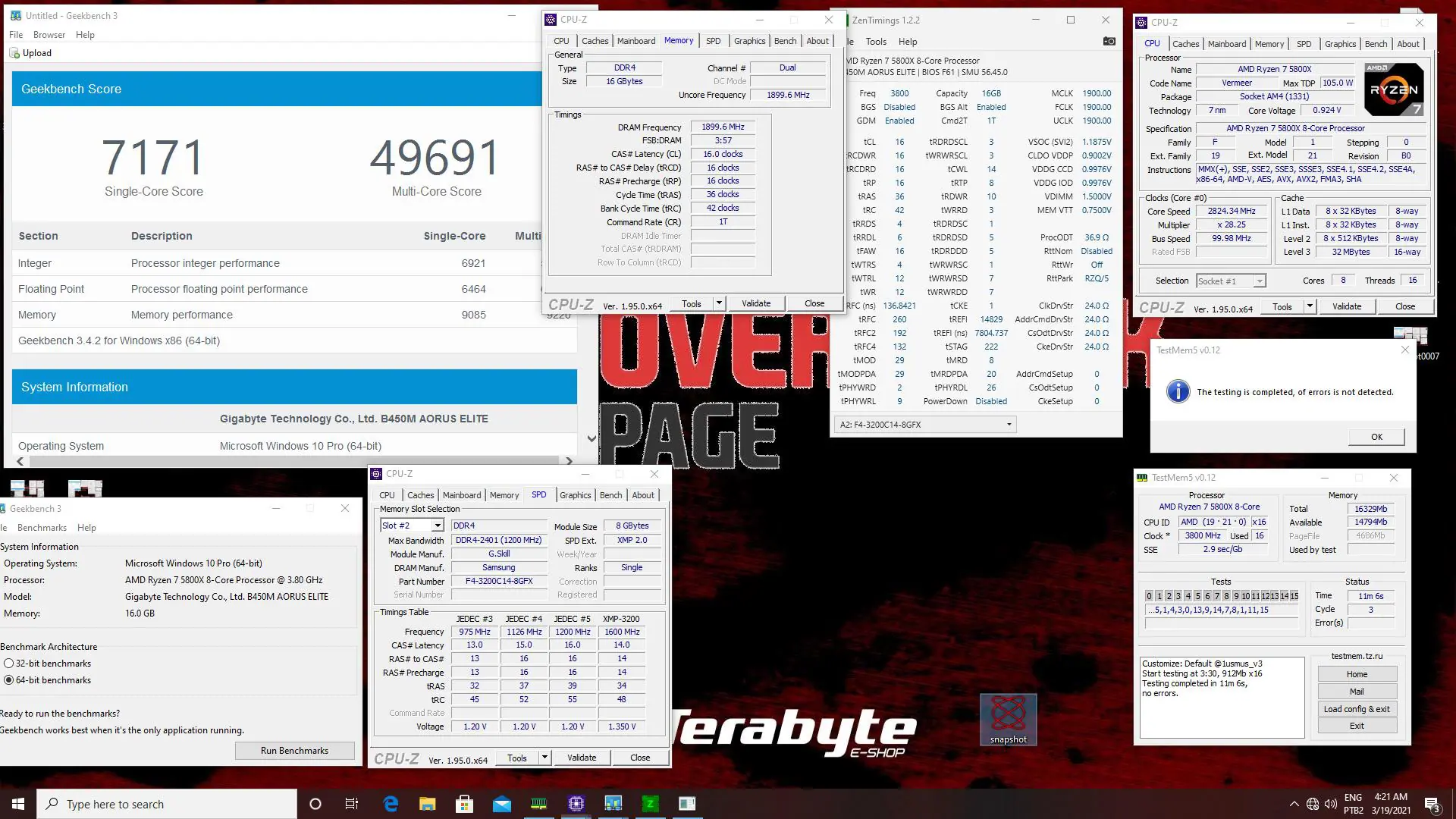Click Validate in the CPU-Z Memory window
The height and width of the screenshot is (819, 1456).
[756, 303]
